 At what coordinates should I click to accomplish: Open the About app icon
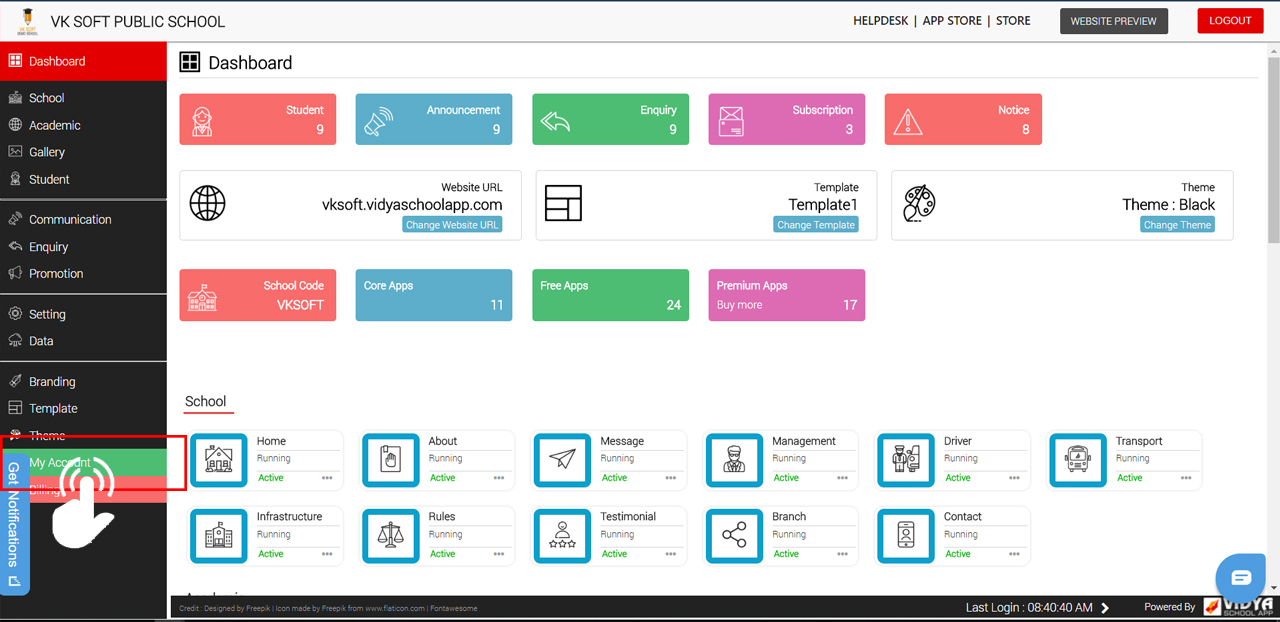click(x=390, y=460)
